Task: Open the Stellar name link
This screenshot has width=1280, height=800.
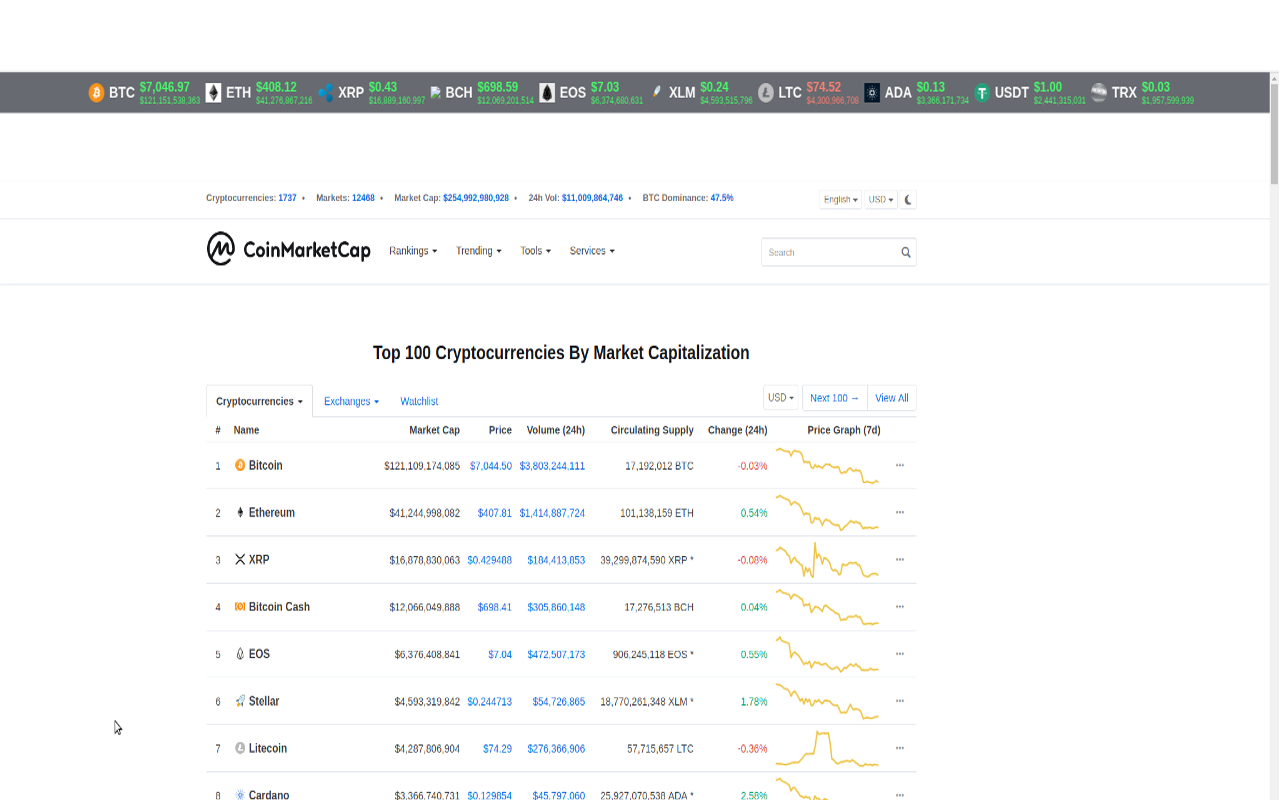Action: [x=264, y=701]
